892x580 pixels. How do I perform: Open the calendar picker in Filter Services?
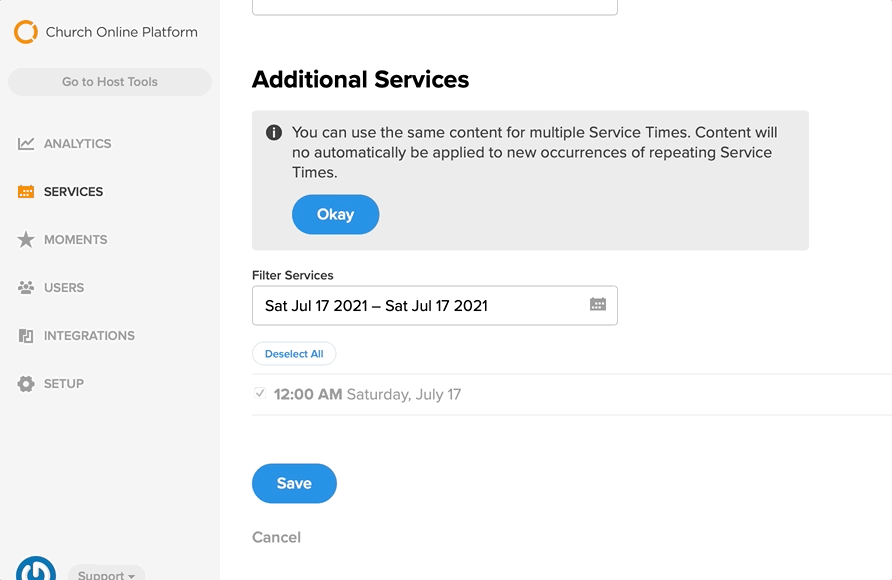coord(597,305)
